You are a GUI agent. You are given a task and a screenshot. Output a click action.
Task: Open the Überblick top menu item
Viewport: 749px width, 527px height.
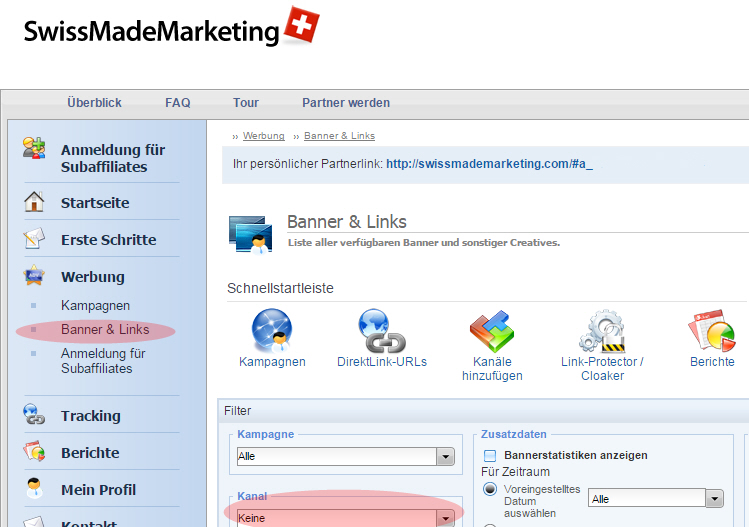(94, 103)
